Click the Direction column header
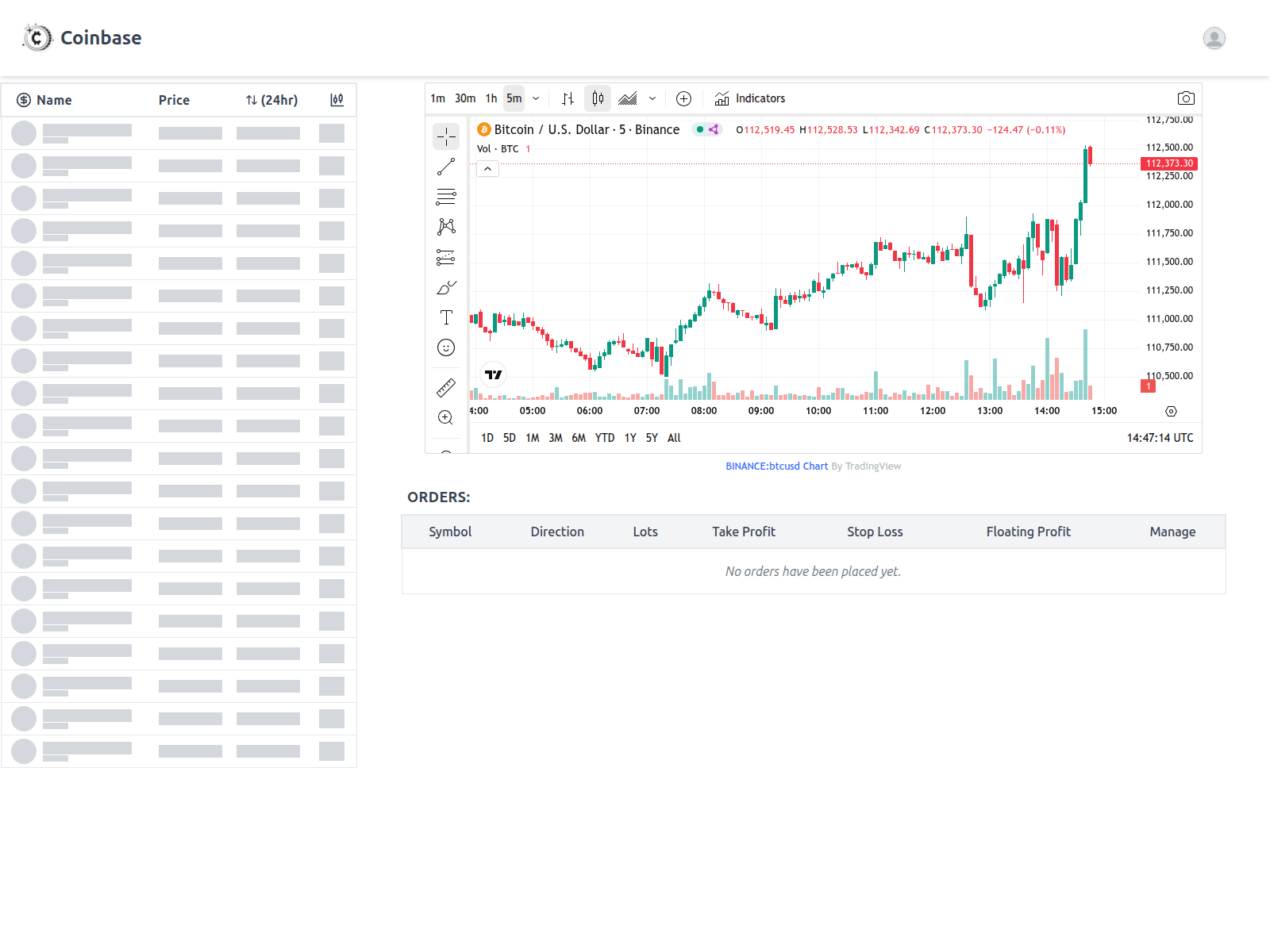 coord(557,532)
